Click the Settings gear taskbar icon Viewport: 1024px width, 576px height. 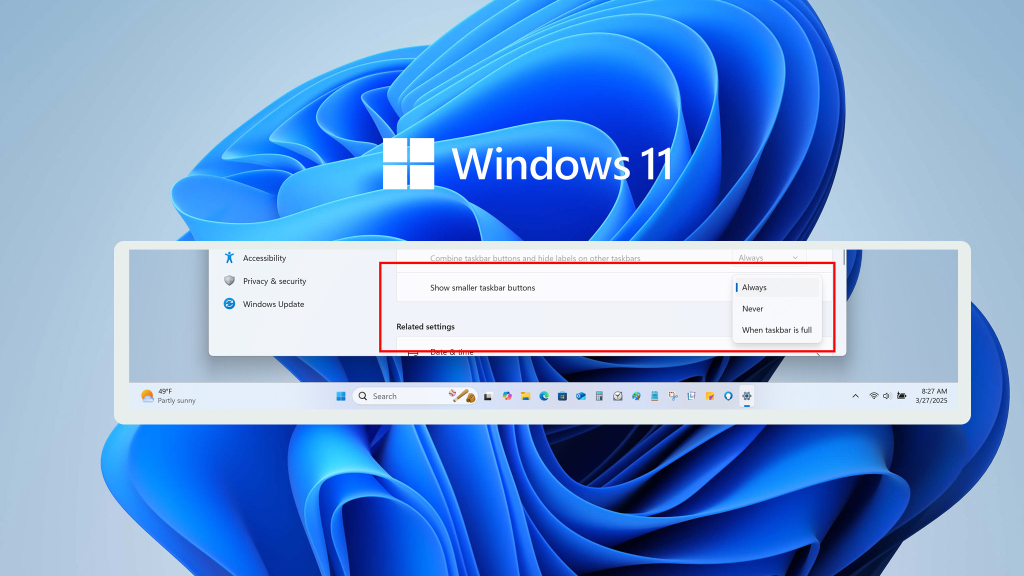tap(746, 396)
